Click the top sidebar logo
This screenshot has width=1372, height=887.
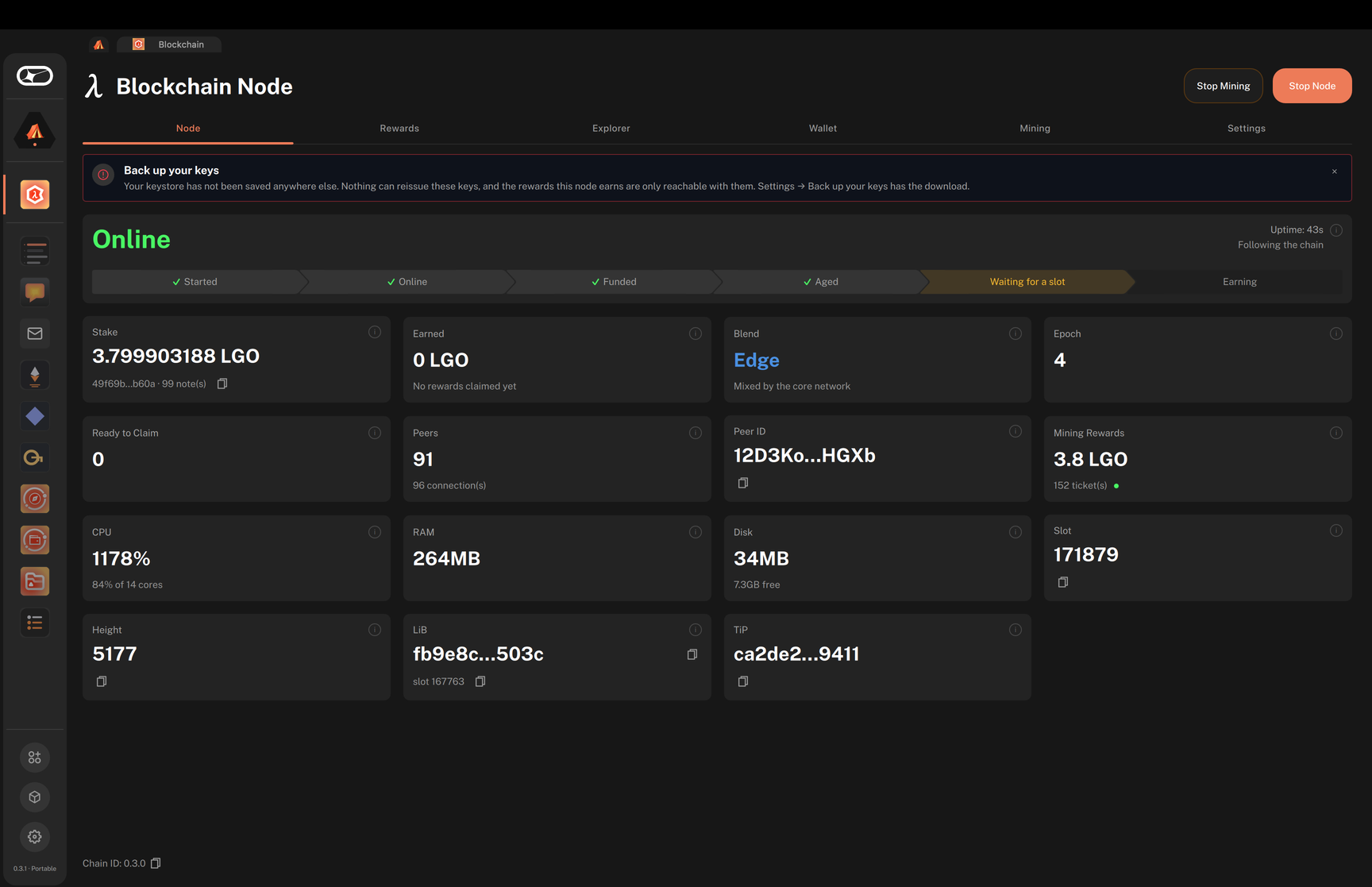[x=35, y=75]
